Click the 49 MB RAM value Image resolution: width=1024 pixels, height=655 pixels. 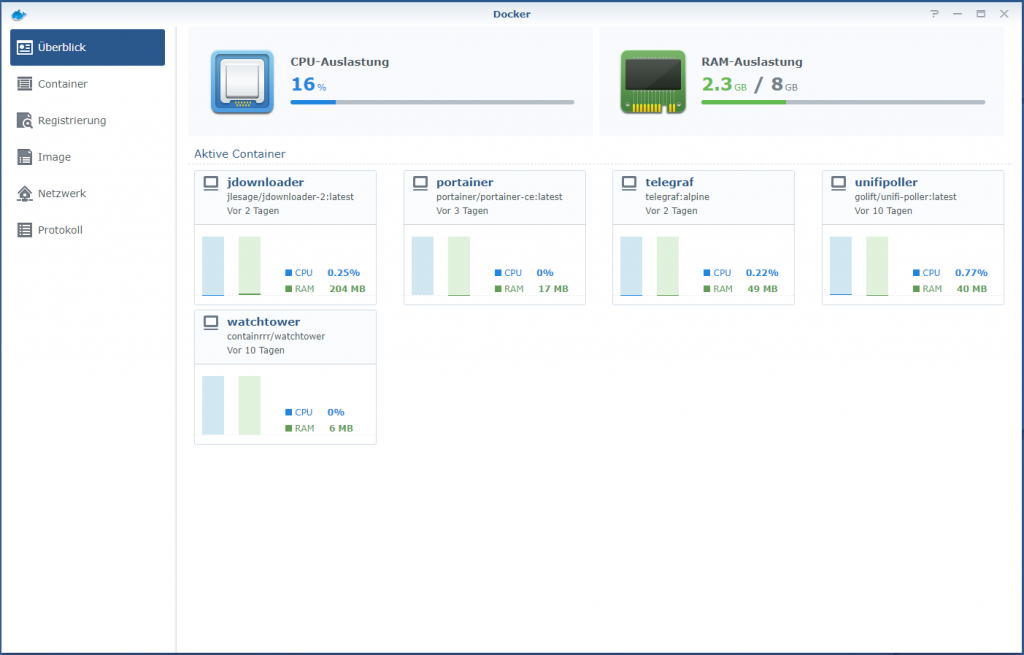coord(762,289)
